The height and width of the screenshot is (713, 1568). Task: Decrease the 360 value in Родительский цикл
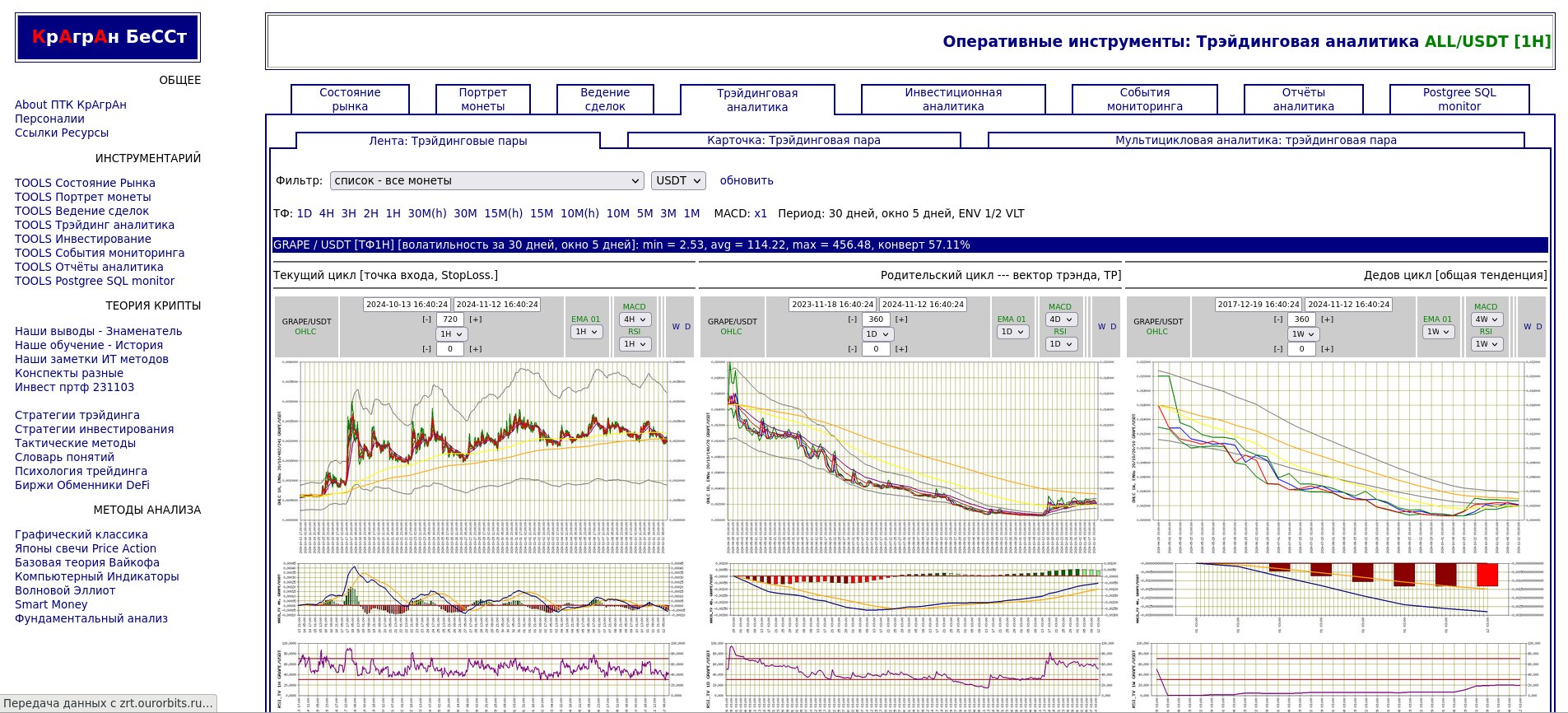[x=853, y=319]
